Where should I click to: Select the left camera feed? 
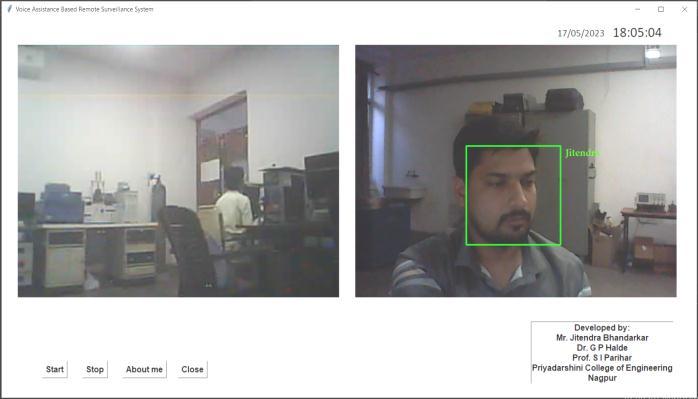pyautogui.click(x=178, y=171)
